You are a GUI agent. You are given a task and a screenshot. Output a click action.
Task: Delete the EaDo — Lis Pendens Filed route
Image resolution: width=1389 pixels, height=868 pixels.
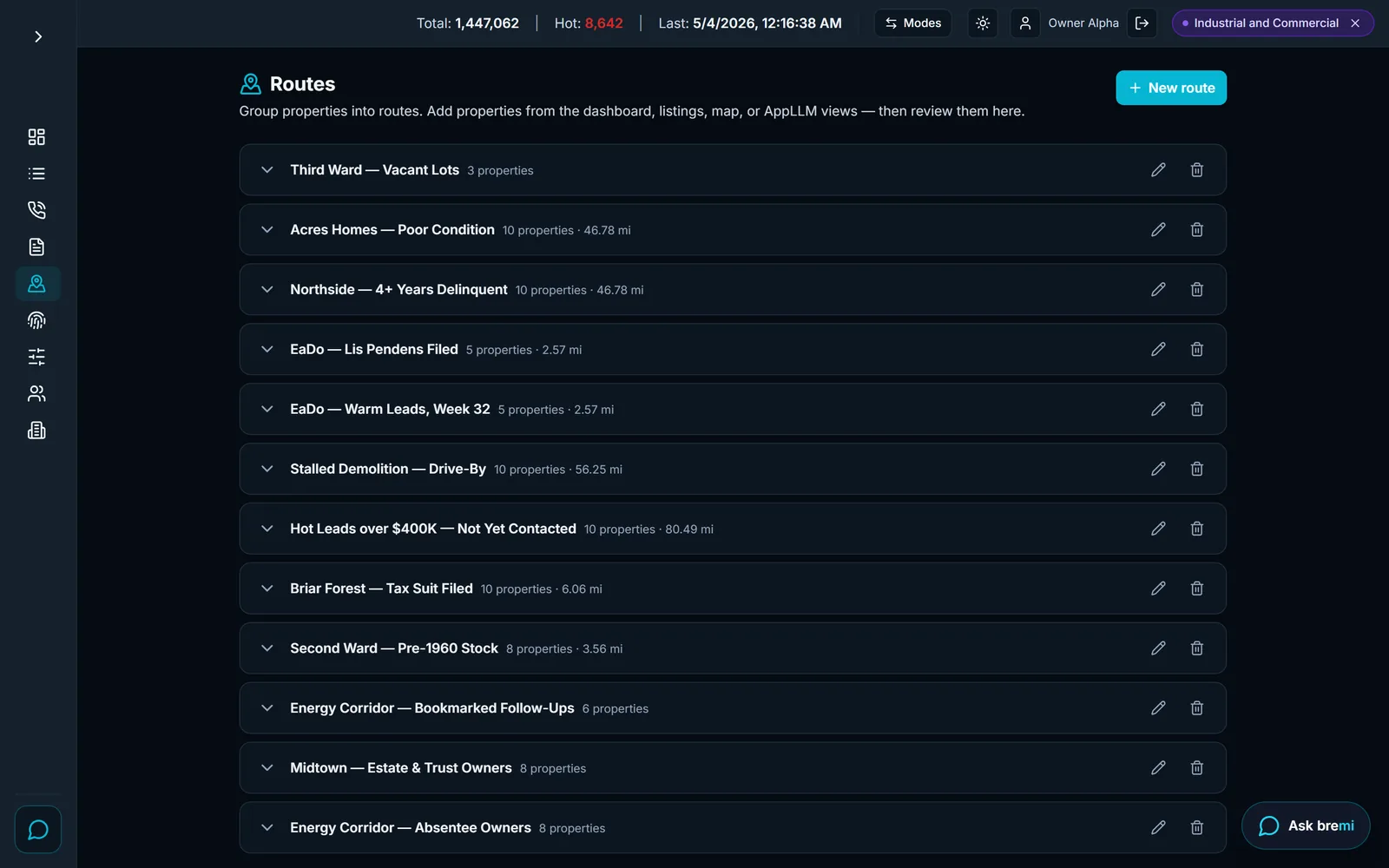point(1196,349)
